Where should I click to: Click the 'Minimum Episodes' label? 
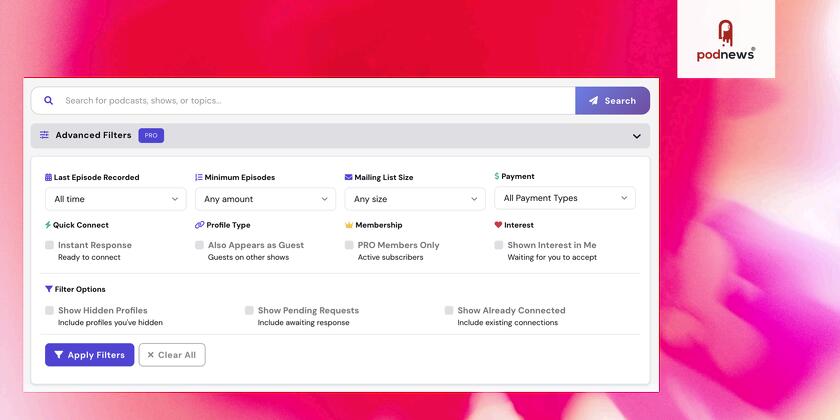click(240, 177)
